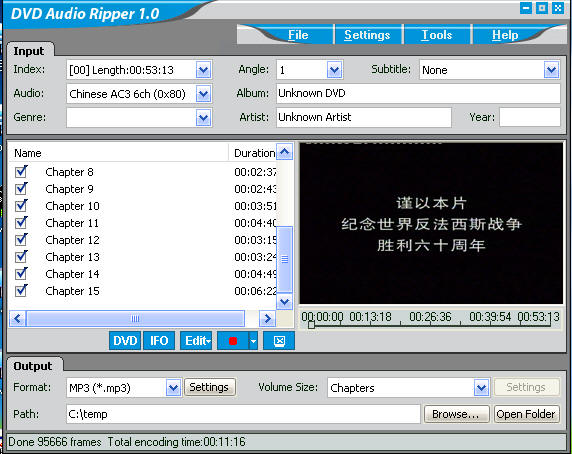572x454 pixels.
Task: Click the Album text field
Action: pos(418,93)
